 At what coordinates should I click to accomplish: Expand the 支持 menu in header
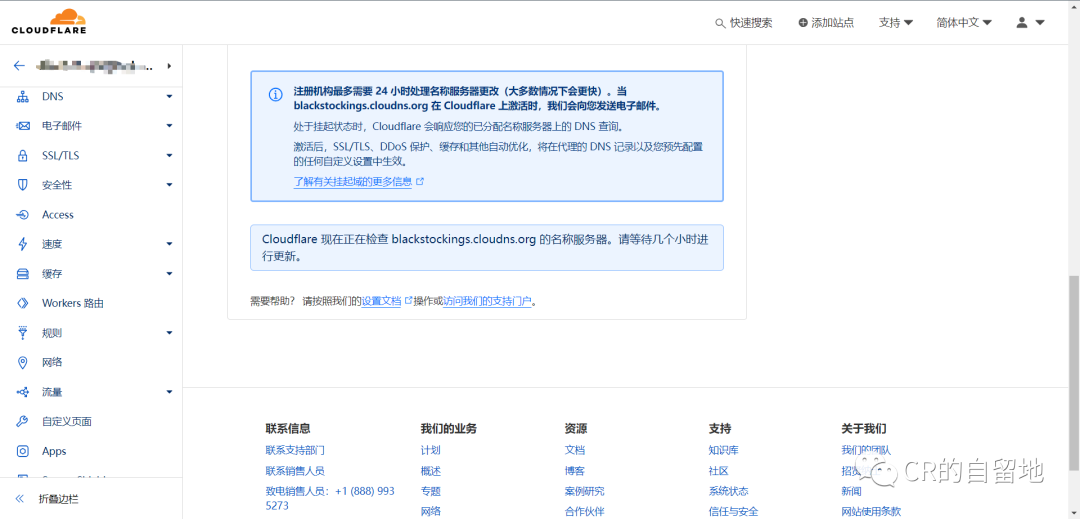[x=895, y=22]
